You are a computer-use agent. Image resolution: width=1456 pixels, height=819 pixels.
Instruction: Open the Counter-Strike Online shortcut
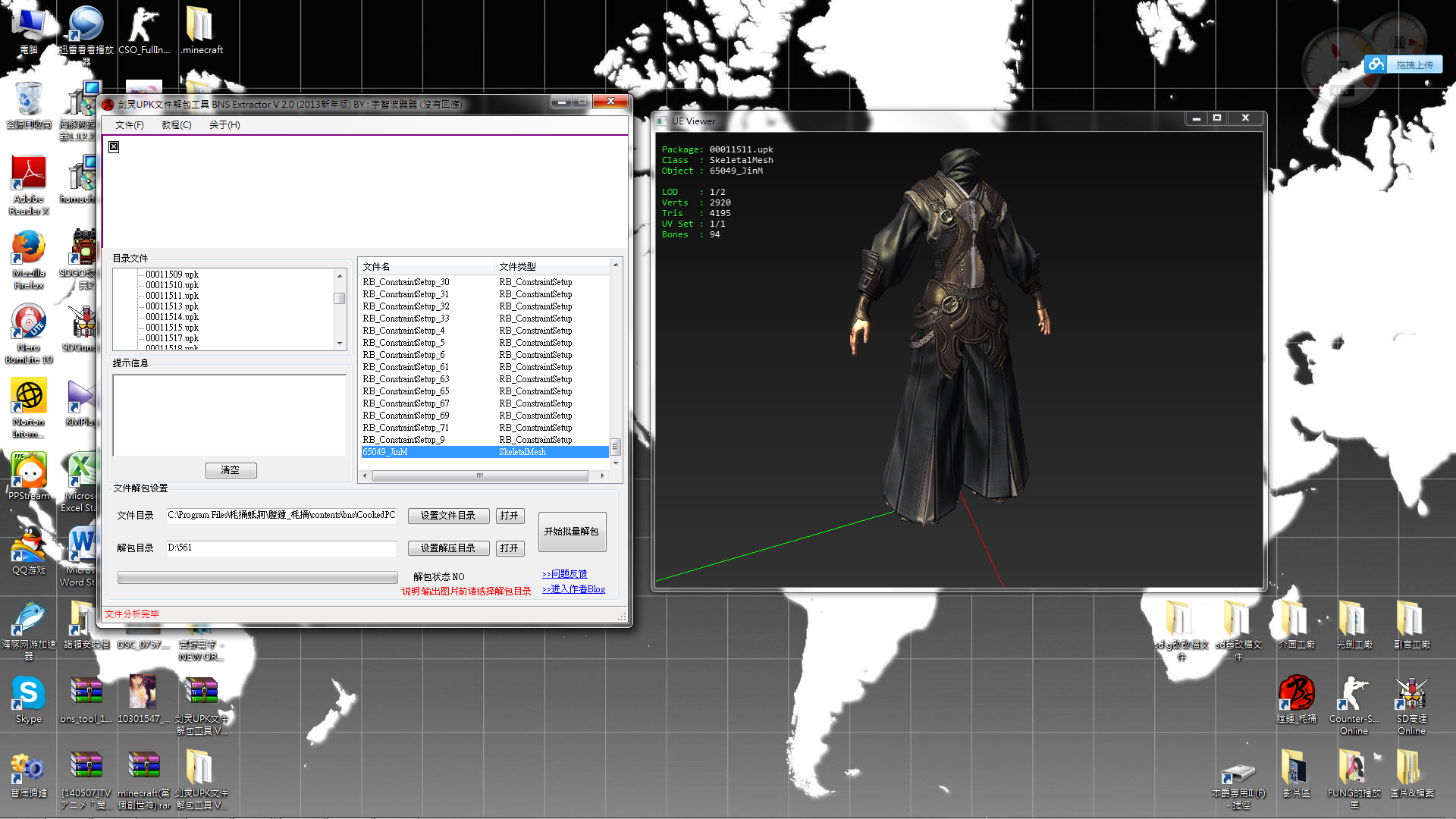(1354, 694)
